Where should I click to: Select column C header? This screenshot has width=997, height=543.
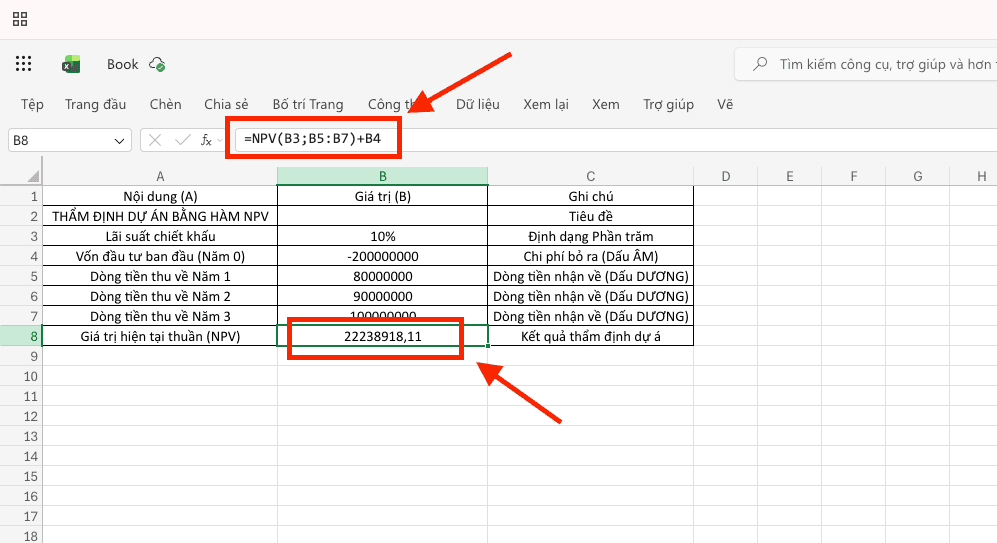pos(591,176)
